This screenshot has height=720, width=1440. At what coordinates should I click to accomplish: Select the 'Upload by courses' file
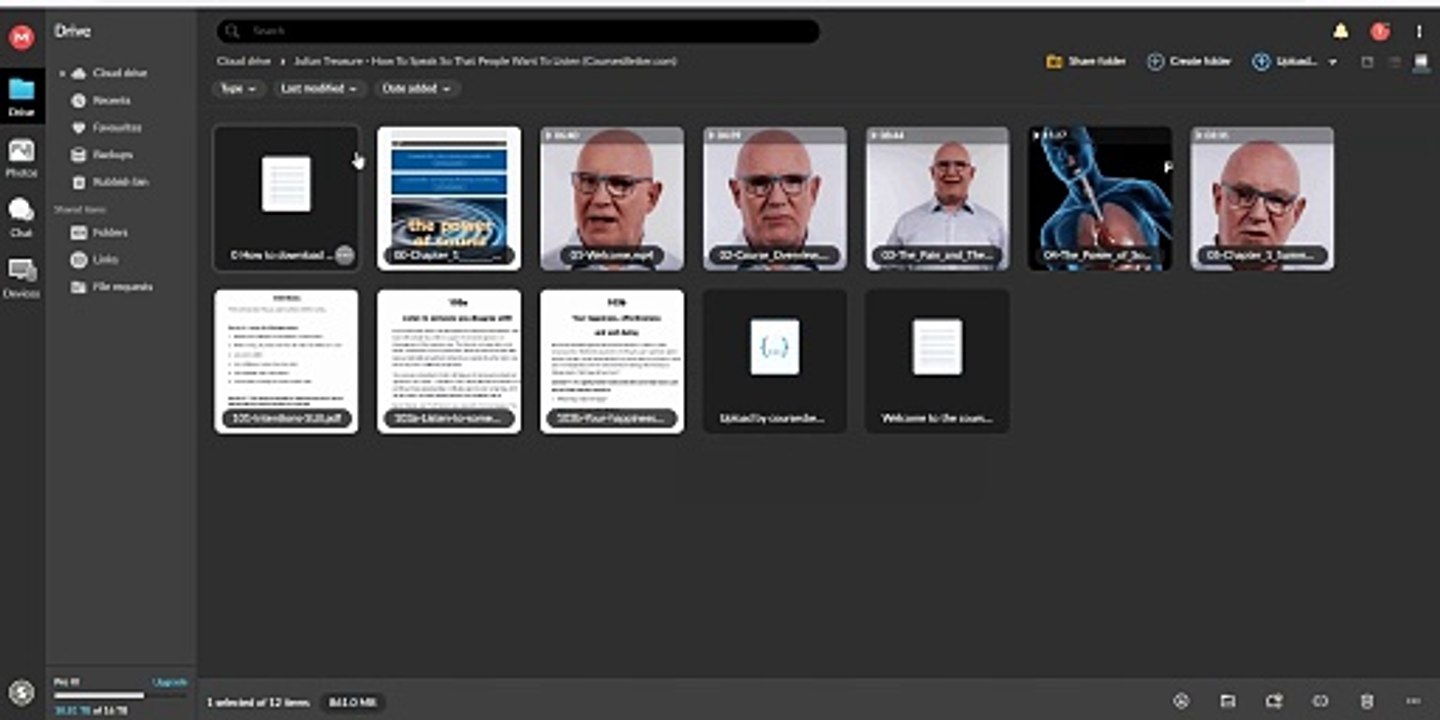click(775, 361)
